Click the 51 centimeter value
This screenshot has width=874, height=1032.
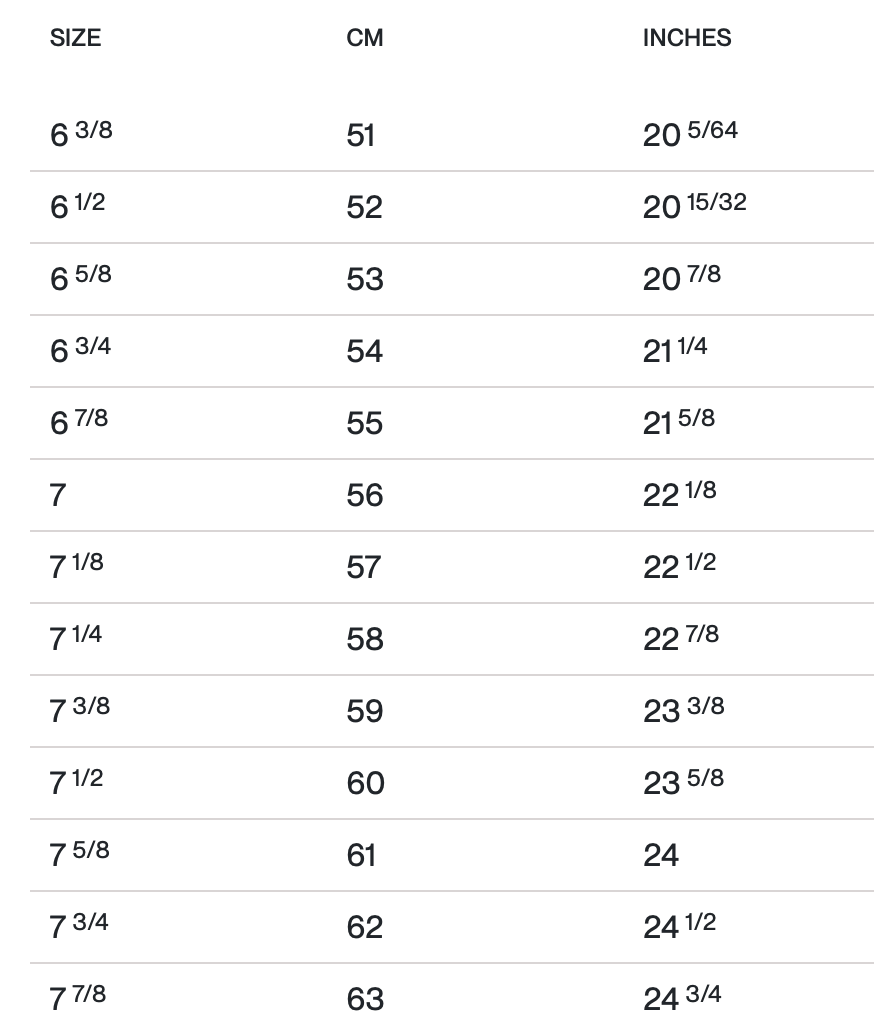(x=361, y=135)
